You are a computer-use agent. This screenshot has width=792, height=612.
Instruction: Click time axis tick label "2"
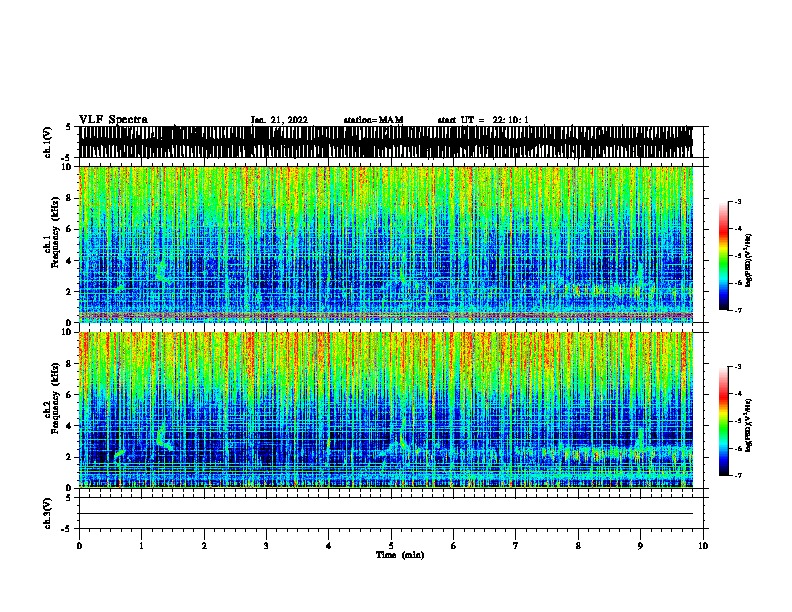(204, 546)
